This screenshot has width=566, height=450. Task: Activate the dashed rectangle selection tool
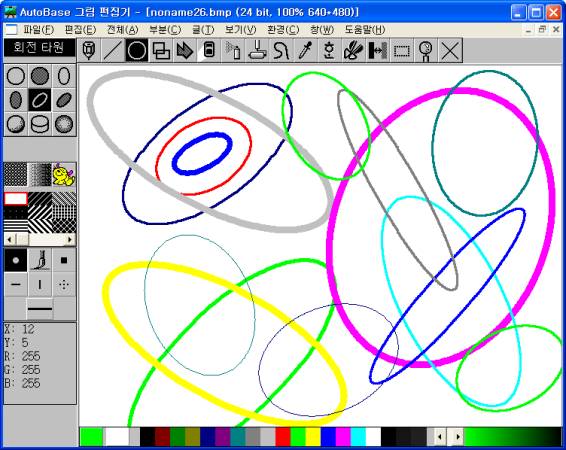pyautogui.click(x=402, y=50)
